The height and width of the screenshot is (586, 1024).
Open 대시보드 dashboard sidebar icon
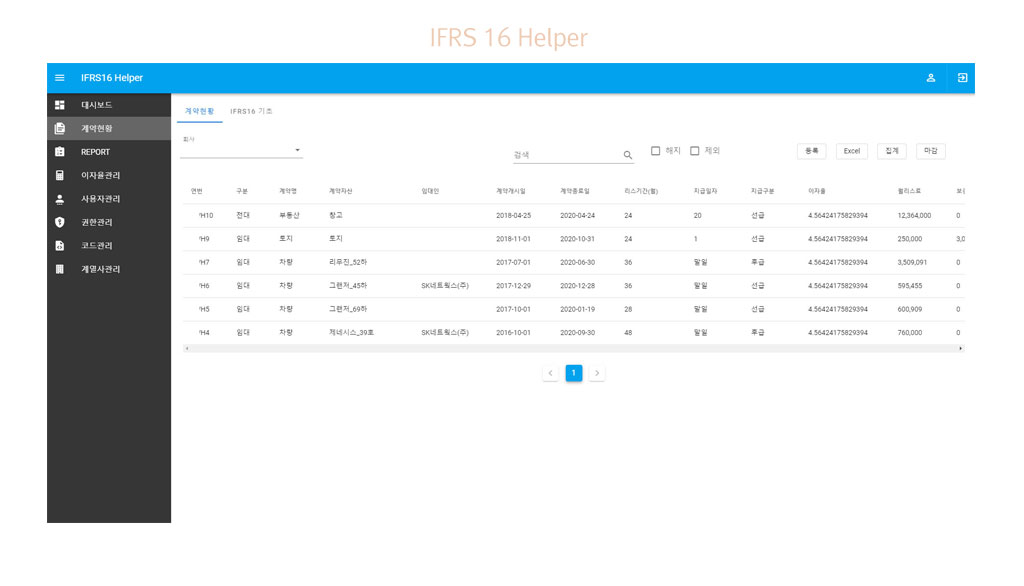pyautogui.click(x=60, y=105)
